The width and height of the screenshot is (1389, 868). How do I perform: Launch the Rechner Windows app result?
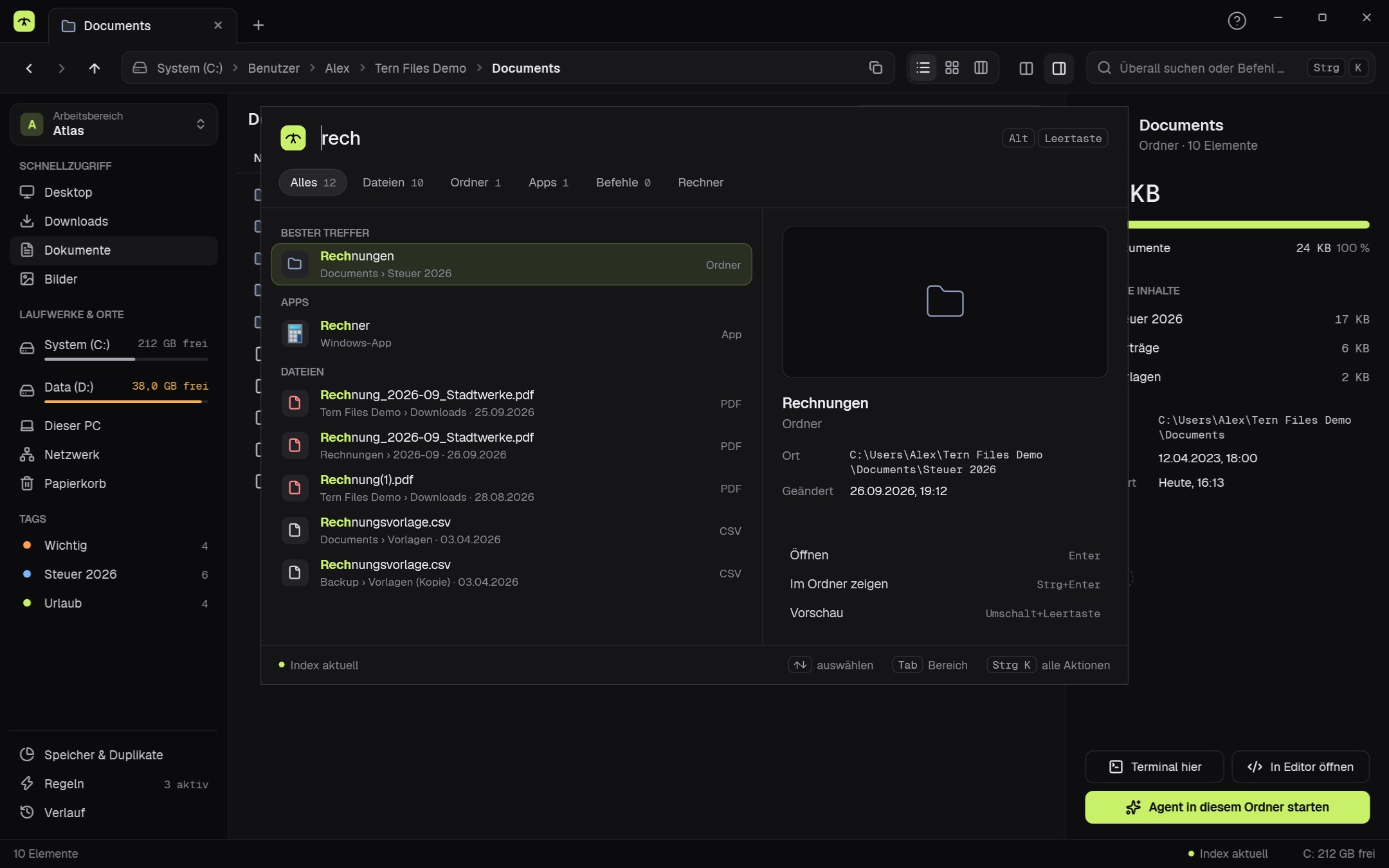tap(511, 334)
